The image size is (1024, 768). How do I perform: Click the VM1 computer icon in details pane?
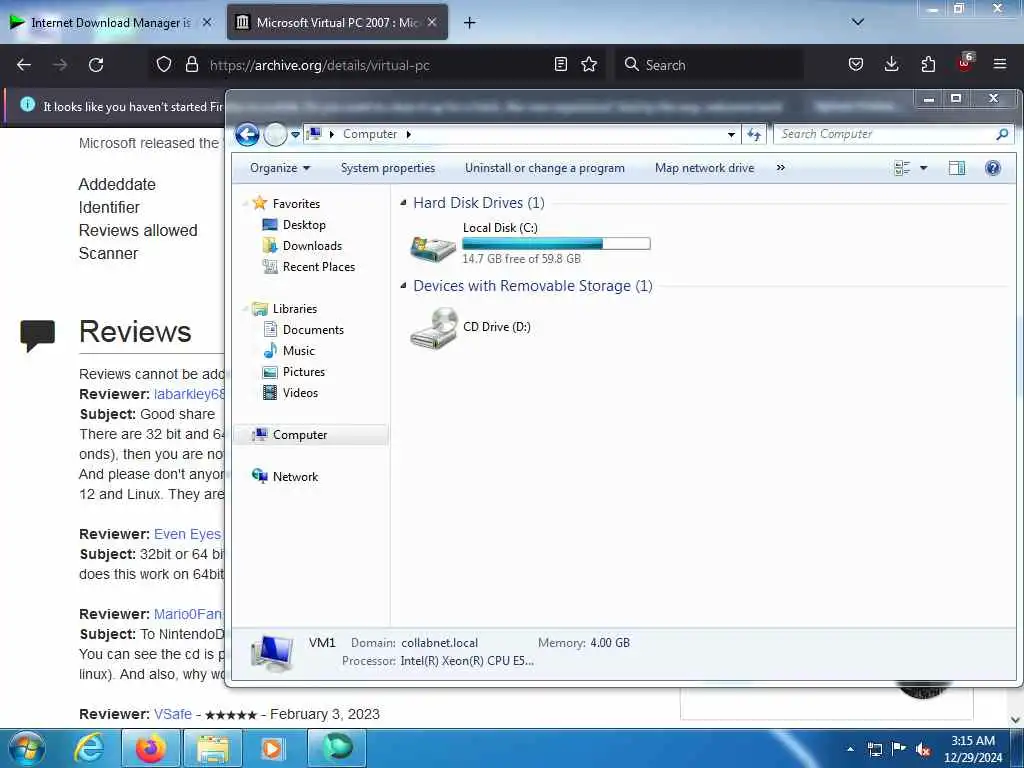(x=273, y=652)
